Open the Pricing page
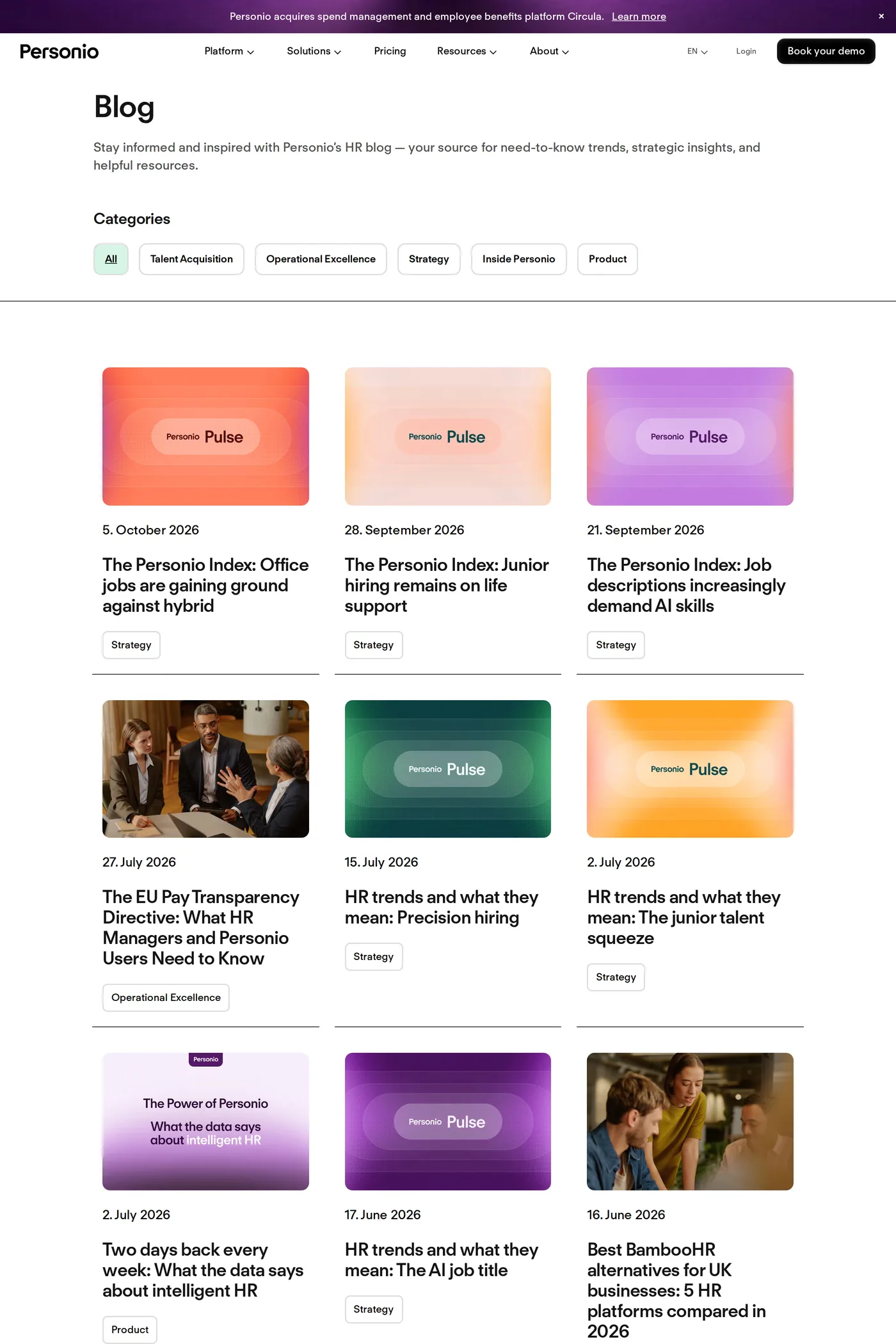This screenshot has width=896, height=1344. pyautogui.click(x=390, y=51)
